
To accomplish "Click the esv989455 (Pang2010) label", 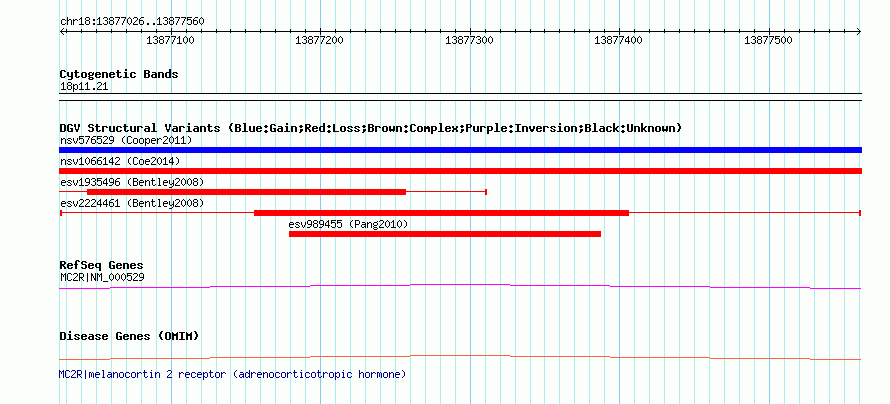I will coord(348,224).
